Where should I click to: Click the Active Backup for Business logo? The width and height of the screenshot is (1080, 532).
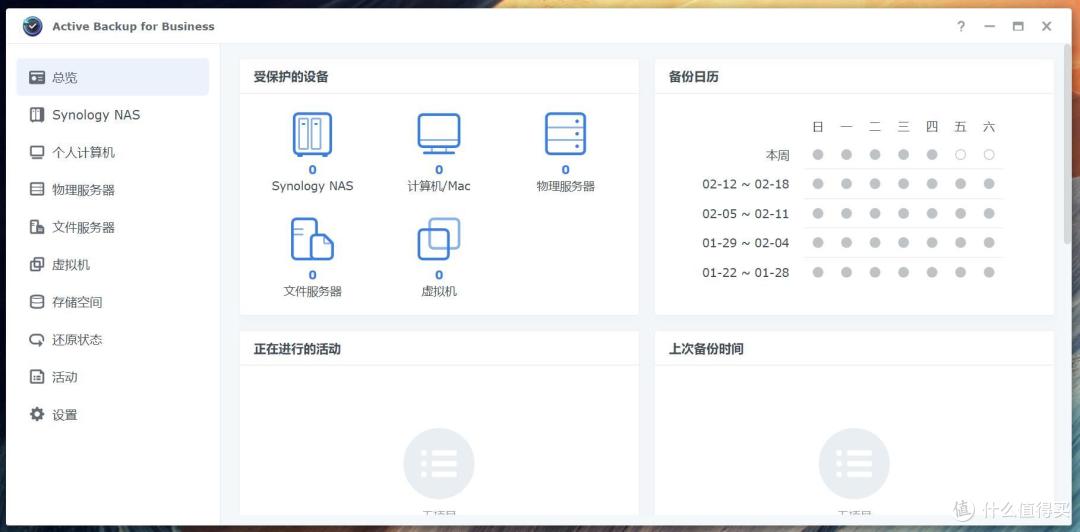(x=32, y=26)
